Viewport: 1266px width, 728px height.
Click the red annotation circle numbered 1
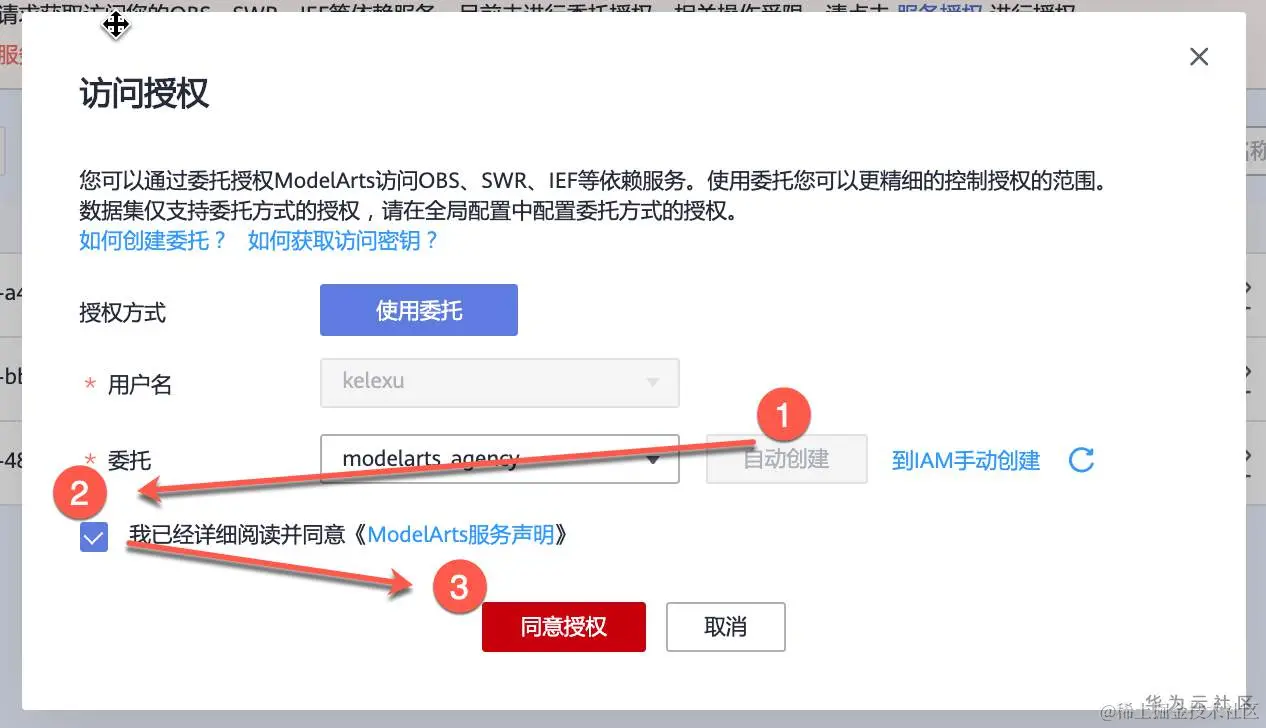783,414
